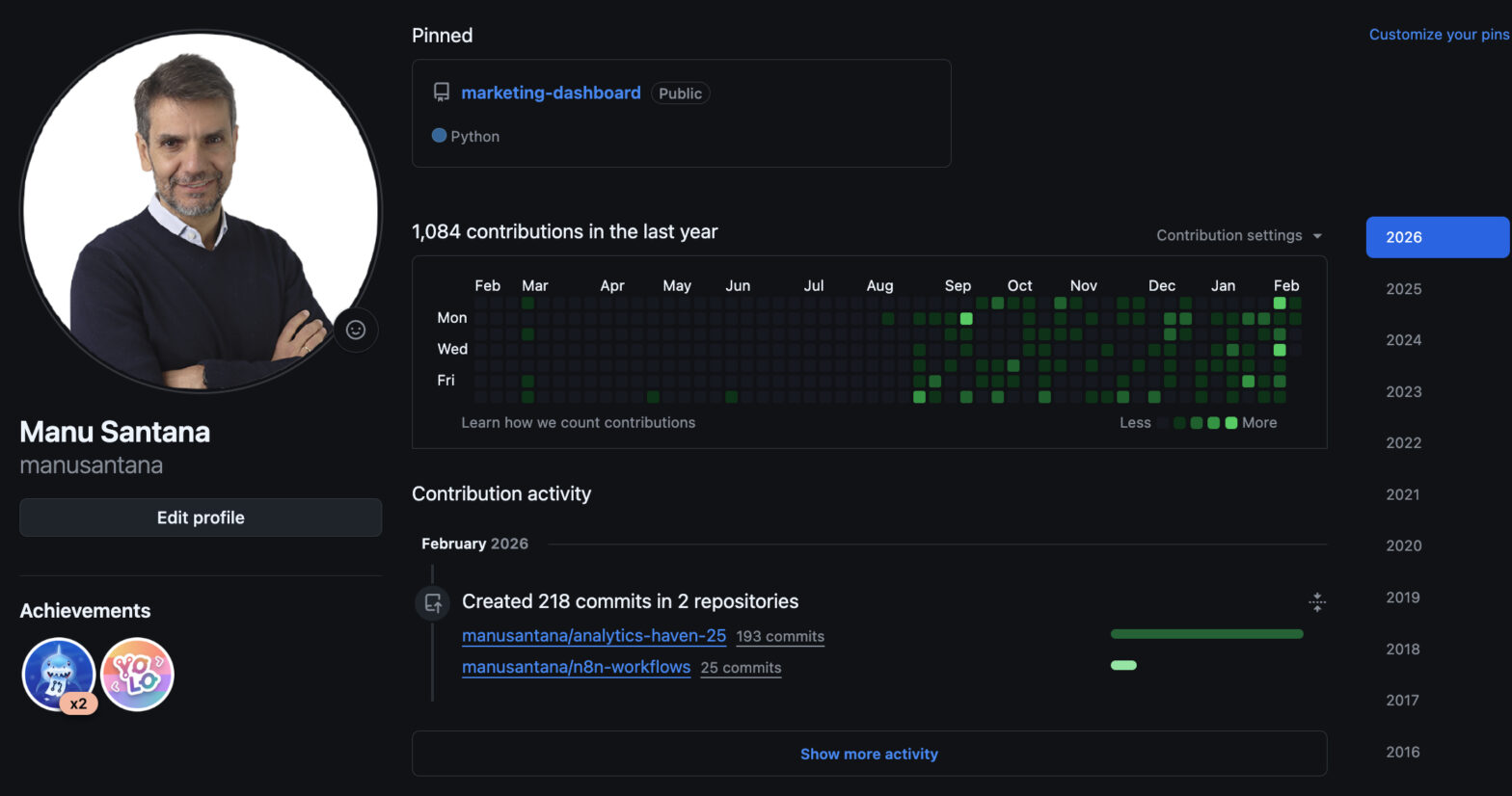Click the Manu Santana name text
Screen dimensions: 1512x796
tap(115, 432)
